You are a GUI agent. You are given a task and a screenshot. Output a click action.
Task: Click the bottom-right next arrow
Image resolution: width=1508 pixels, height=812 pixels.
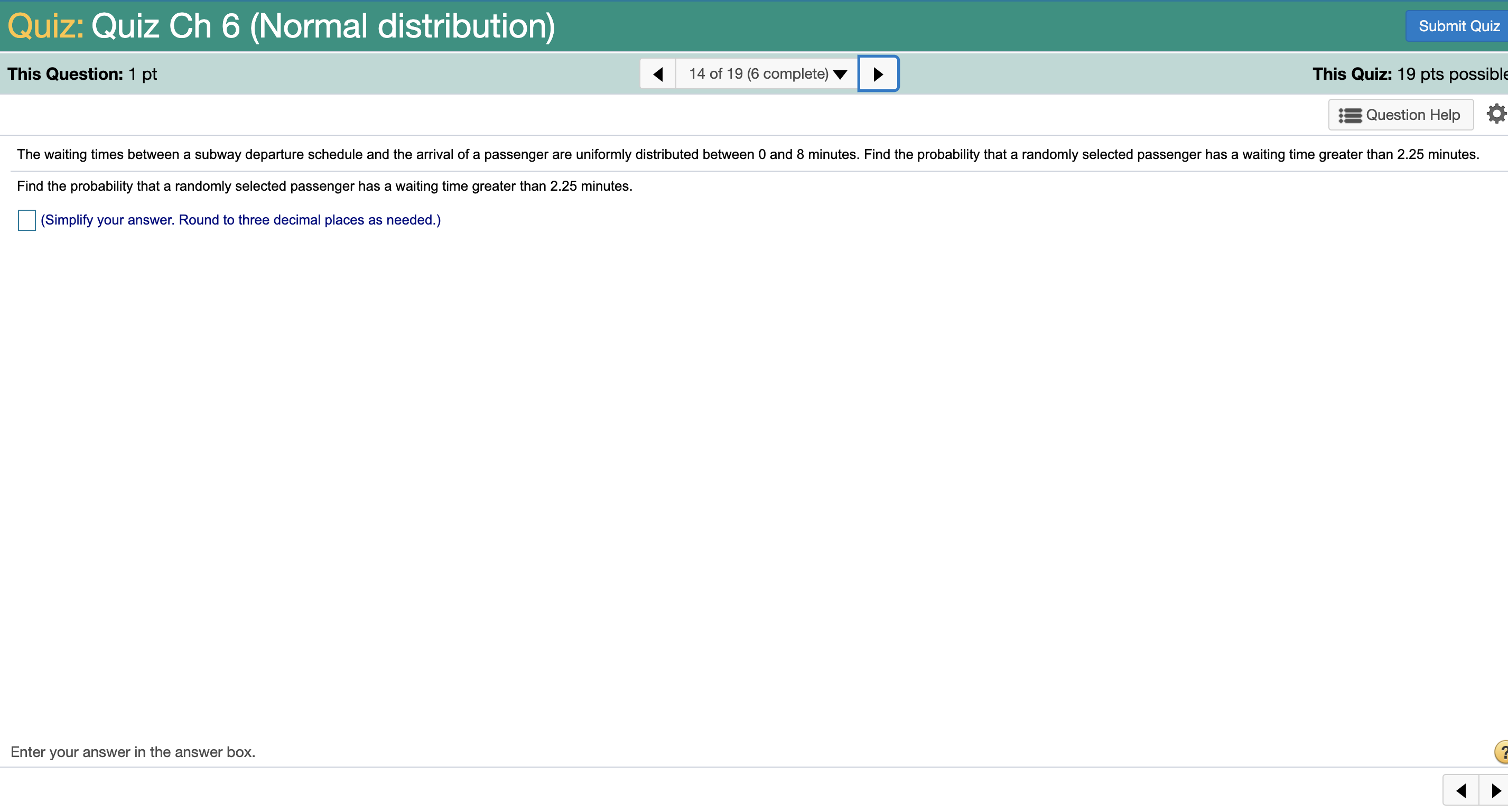point(1495,790)
